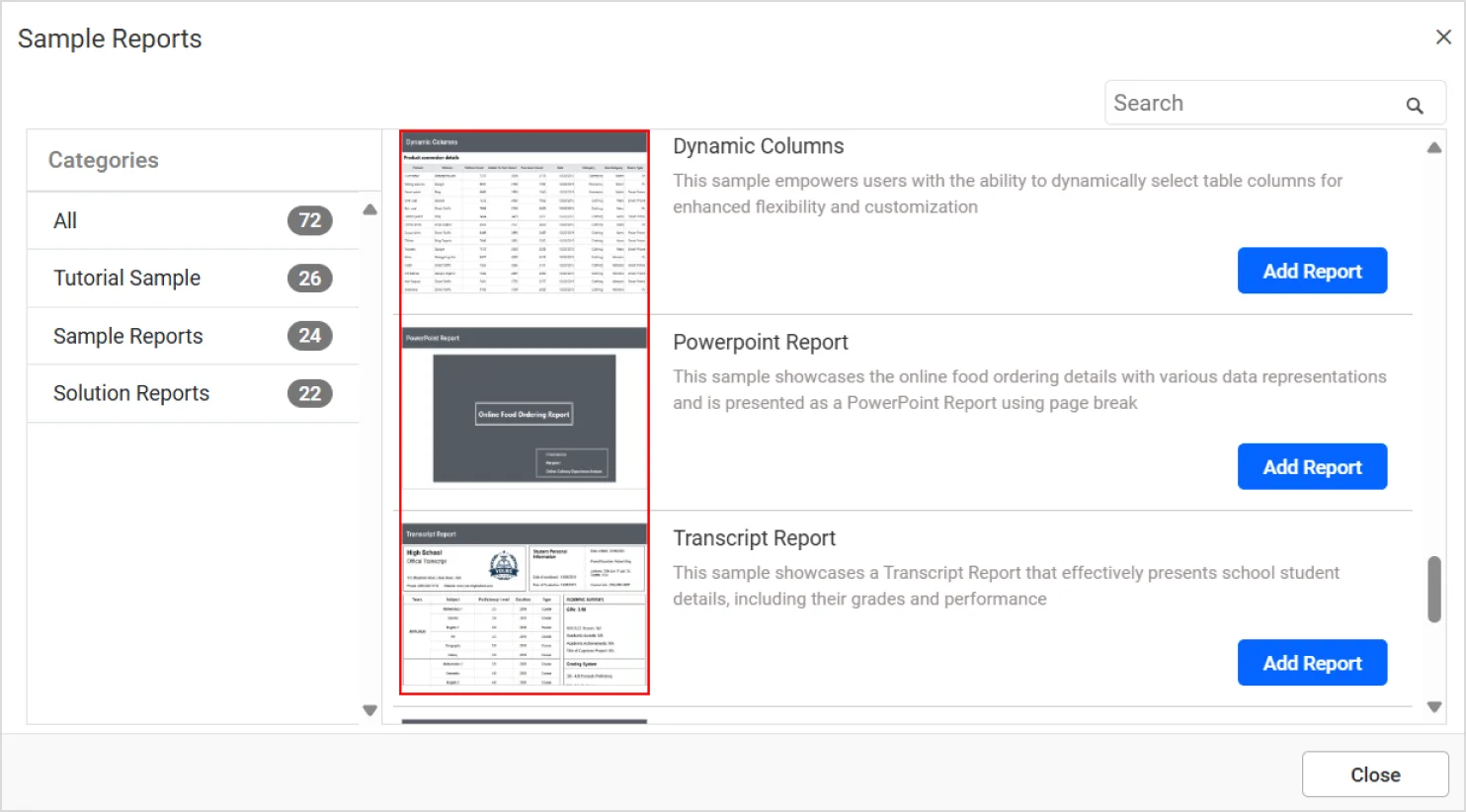Click the down arrow of the reports list scrollbar
The height and width of the screenshot is (812, 1466).
tap(1433, 706)
